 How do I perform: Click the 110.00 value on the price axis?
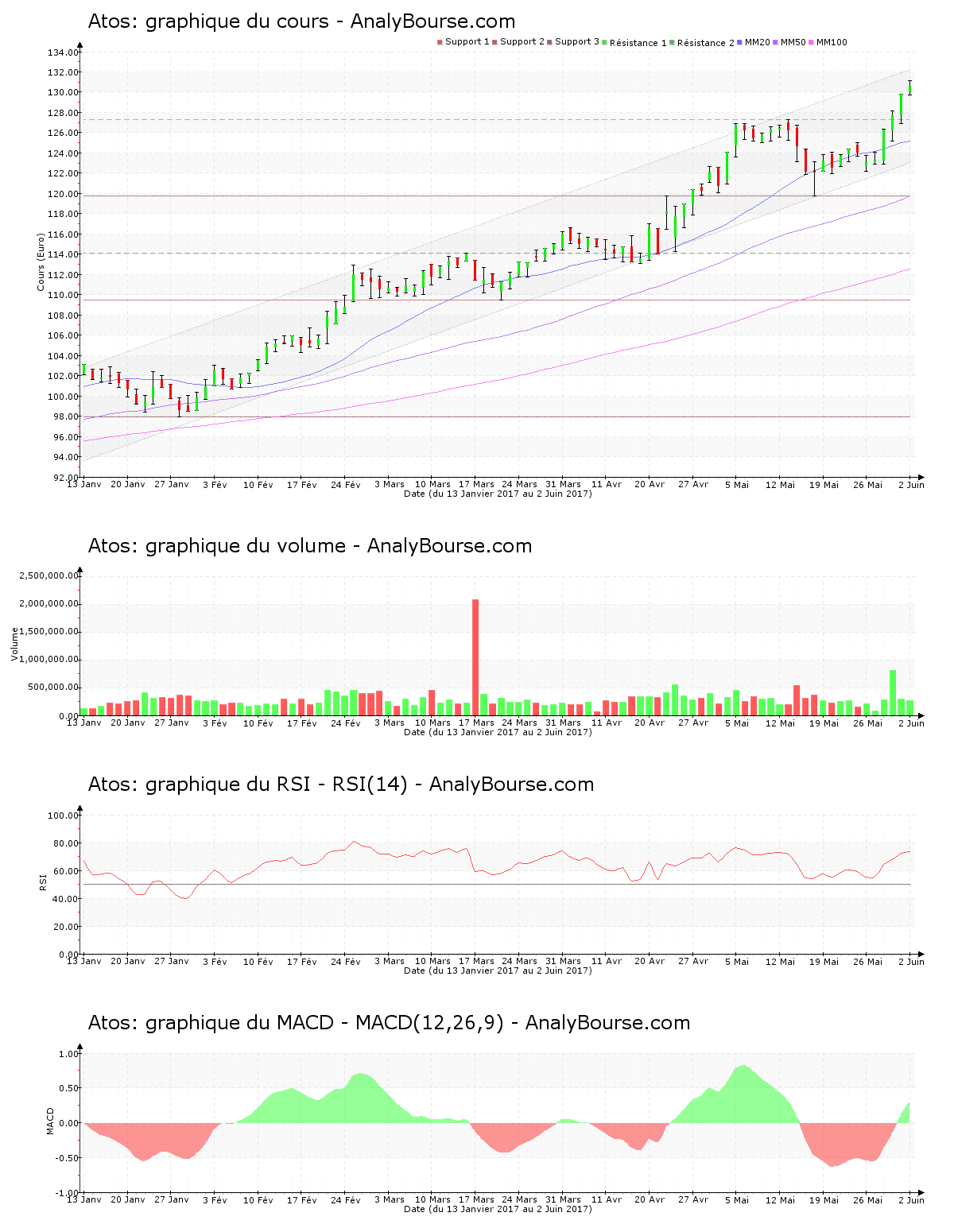(63, 295)
